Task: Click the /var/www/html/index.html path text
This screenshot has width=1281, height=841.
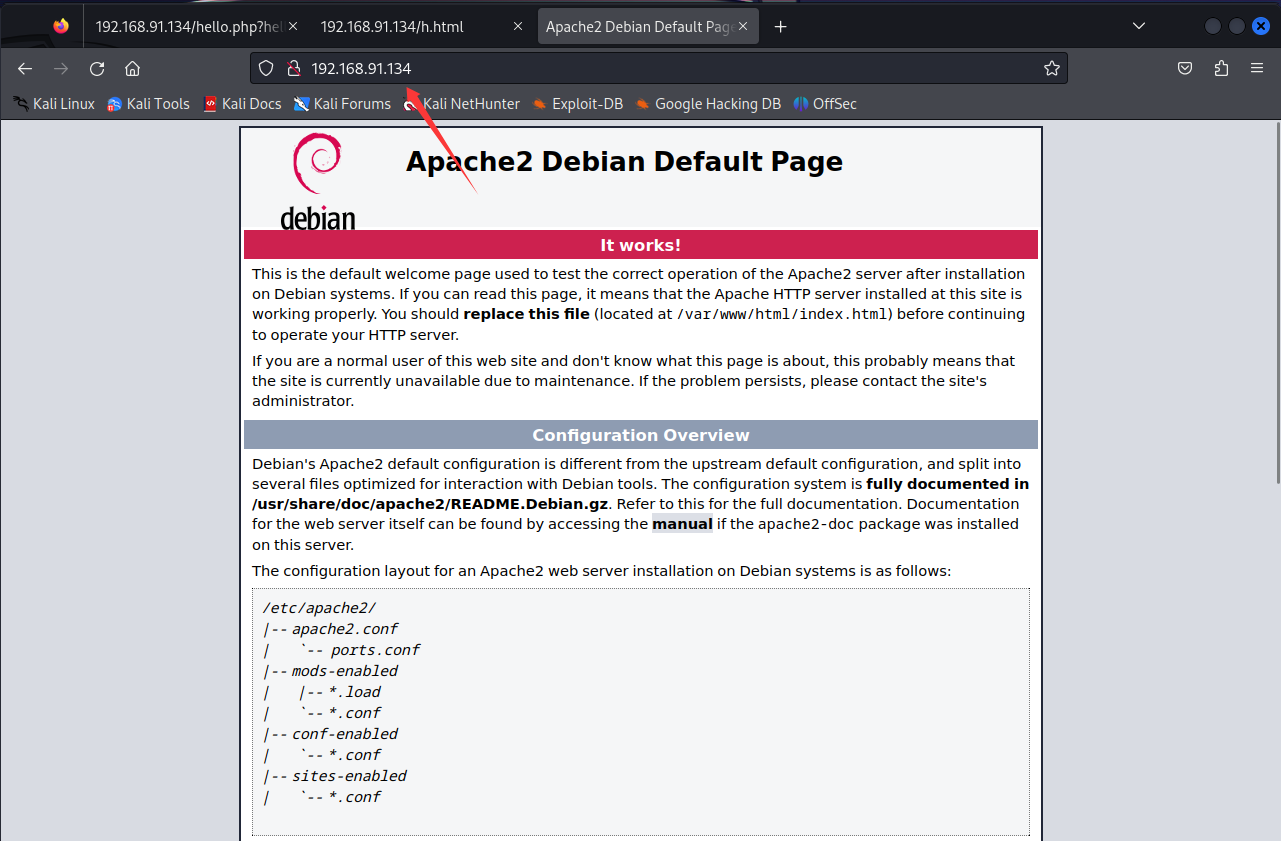Action: tap(783, 314)
